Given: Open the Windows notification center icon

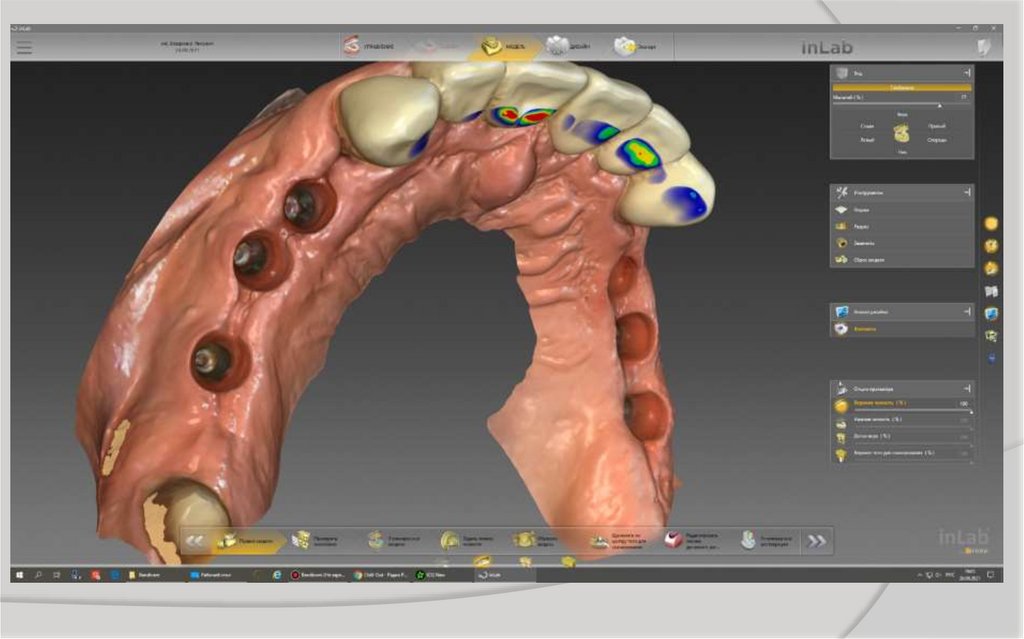Looking at the screenshot, I should (x=991, y=575).
